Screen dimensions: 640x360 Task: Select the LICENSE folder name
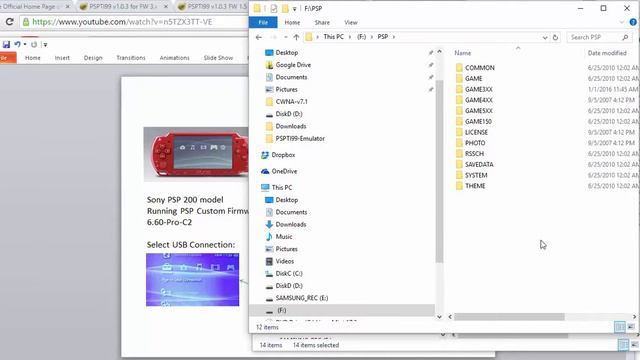click(476, 132)
